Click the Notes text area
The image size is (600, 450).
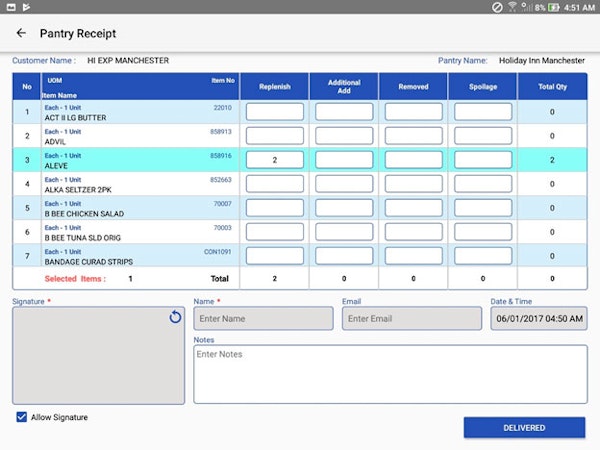point(390,374)
